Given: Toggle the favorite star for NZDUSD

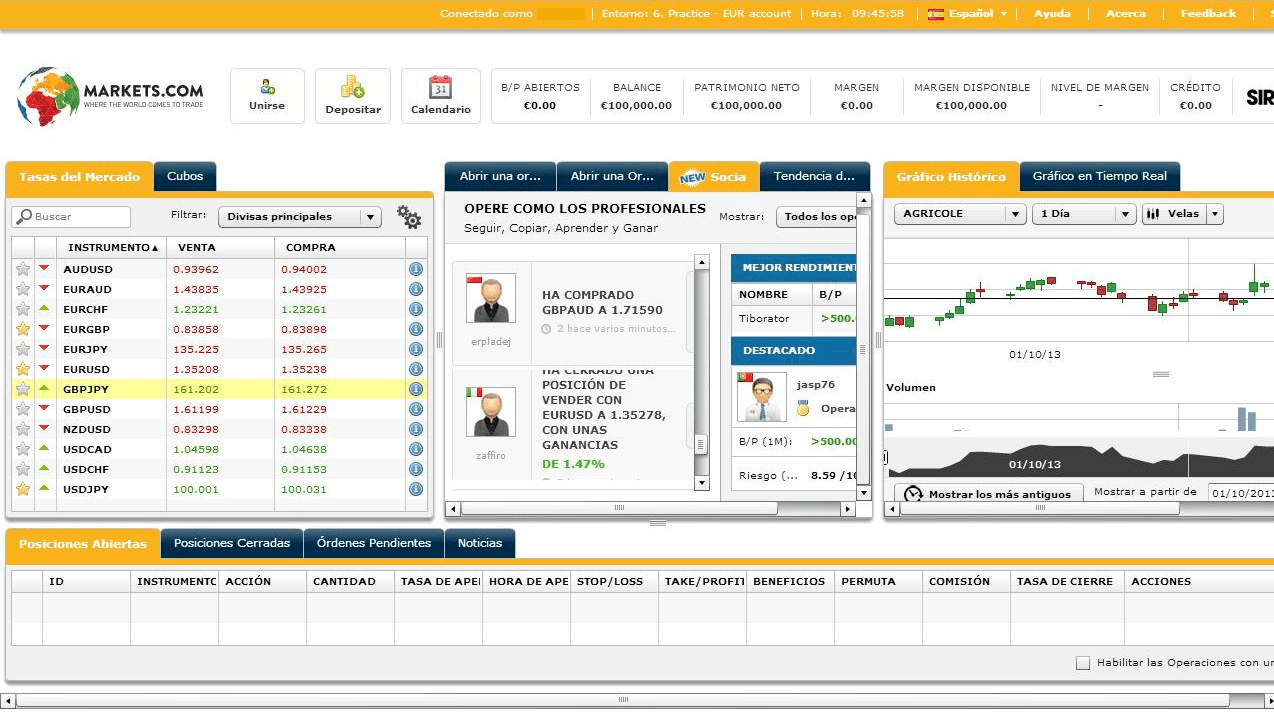Looking at the screenshot, I should (x=23, y=429).
